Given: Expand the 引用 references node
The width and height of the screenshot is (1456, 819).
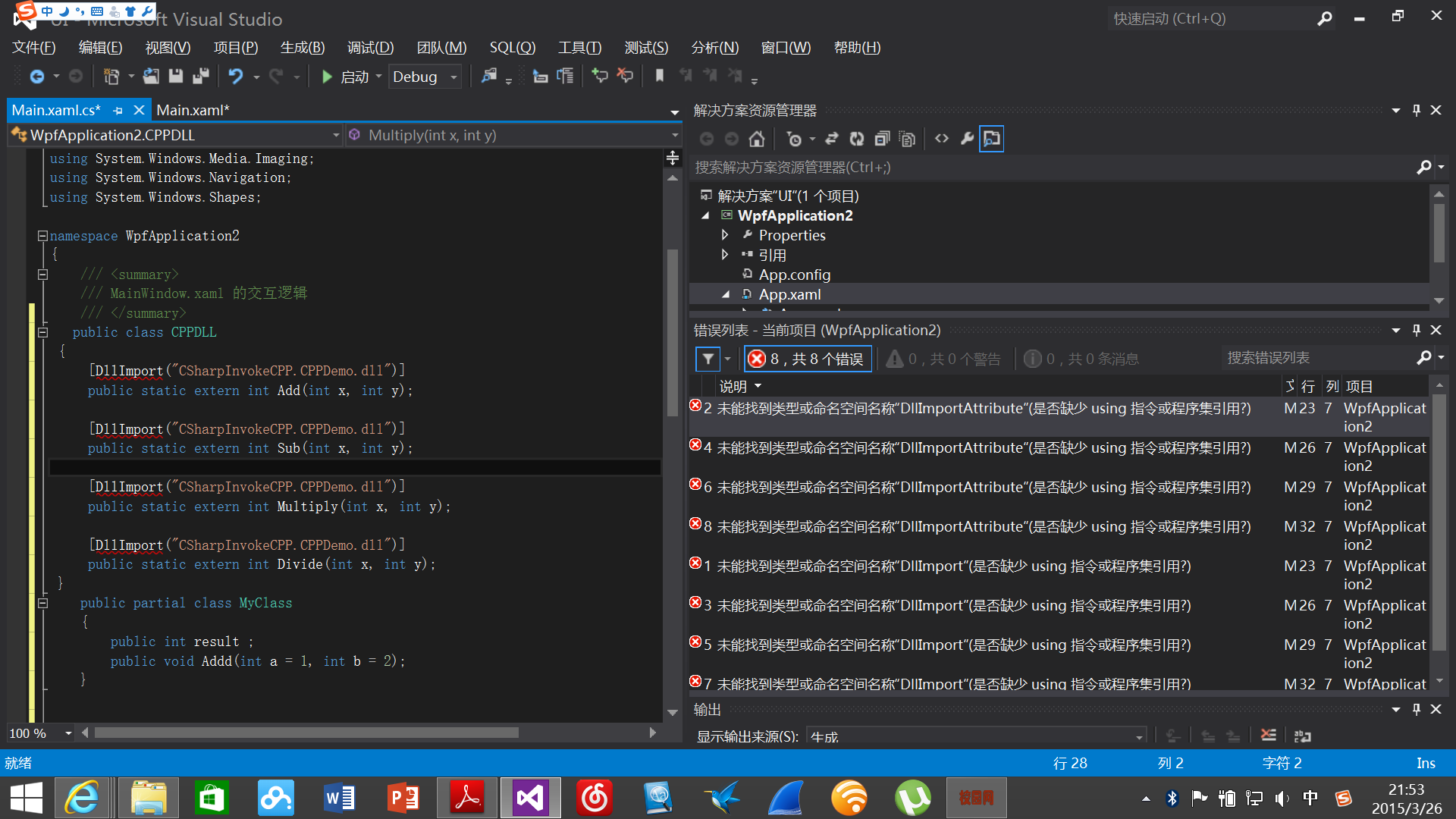Looking at the screenshot, I should [x=725, y=255].
